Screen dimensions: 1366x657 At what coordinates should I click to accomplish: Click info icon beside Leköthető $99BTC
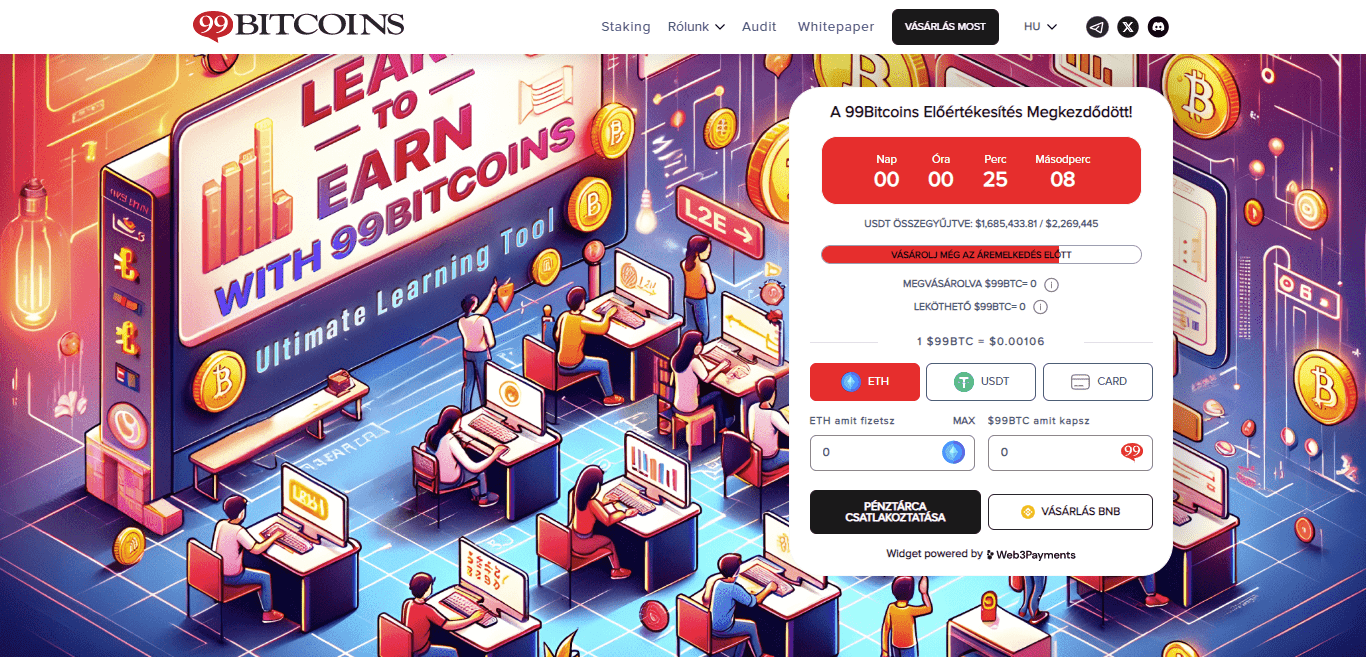1040,307
